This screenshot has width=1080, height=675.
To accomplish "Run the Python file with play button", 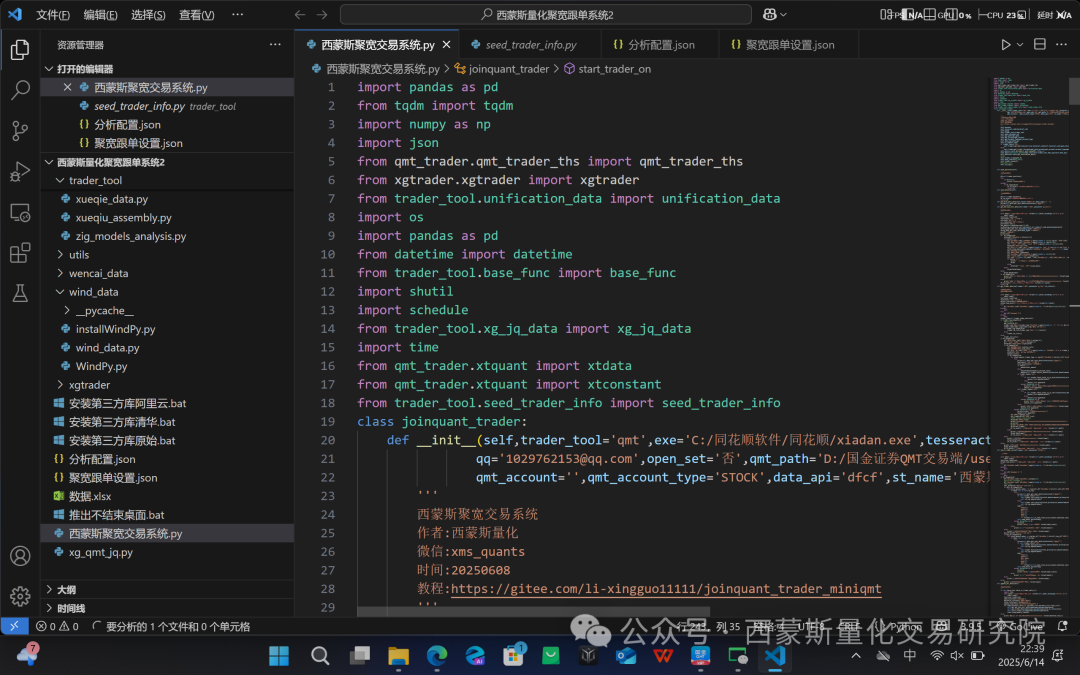I will tap(1006, 45).
